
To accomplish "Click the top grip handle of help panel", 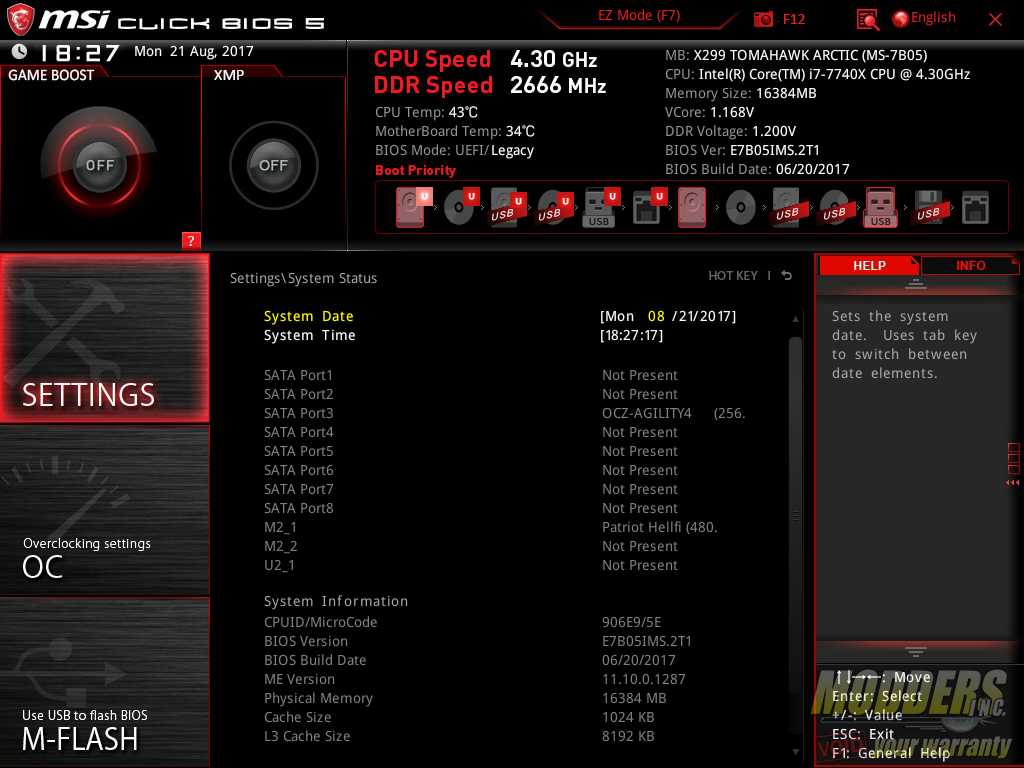I will pos(916,284).
